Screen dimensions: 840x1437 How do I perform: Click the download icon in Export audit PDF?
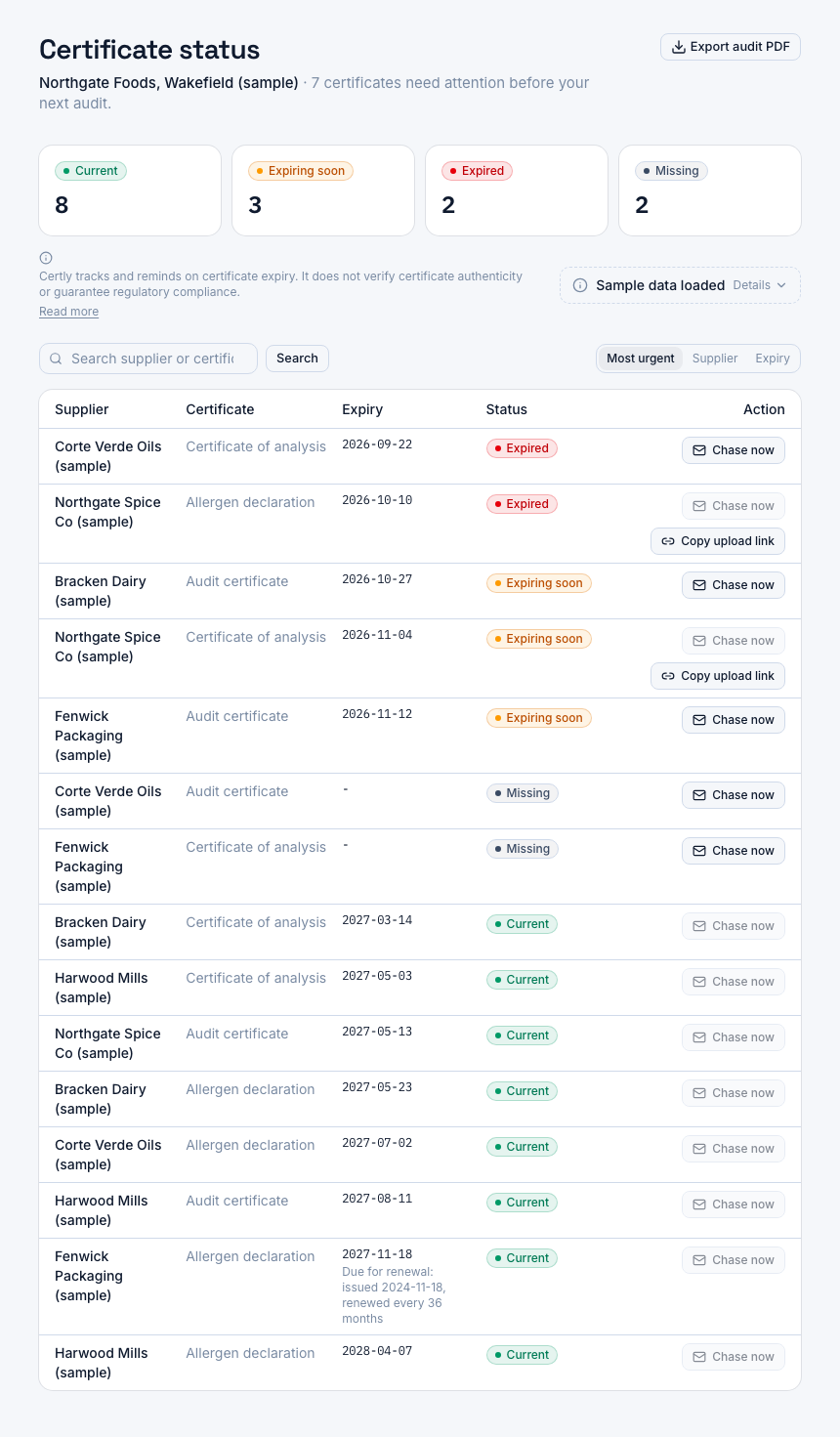pyautogui.click(x=678, y=47)
